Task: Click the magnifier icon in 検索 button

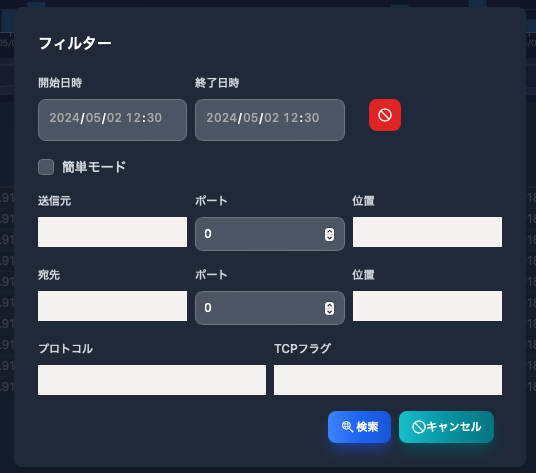Action: [x=347, y=427]
